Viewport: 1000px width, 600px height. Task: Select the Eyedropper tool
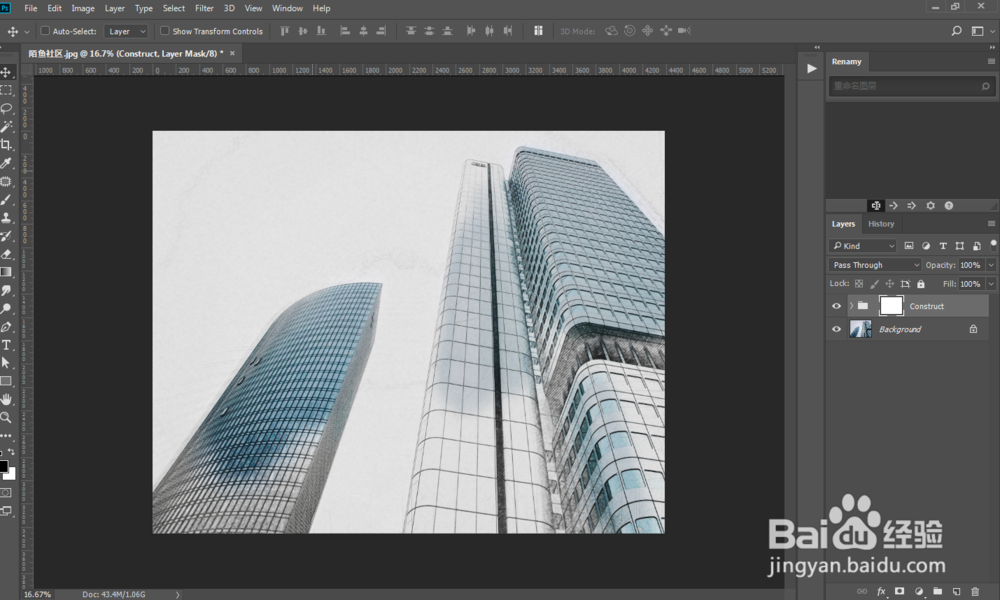[6, 163]
